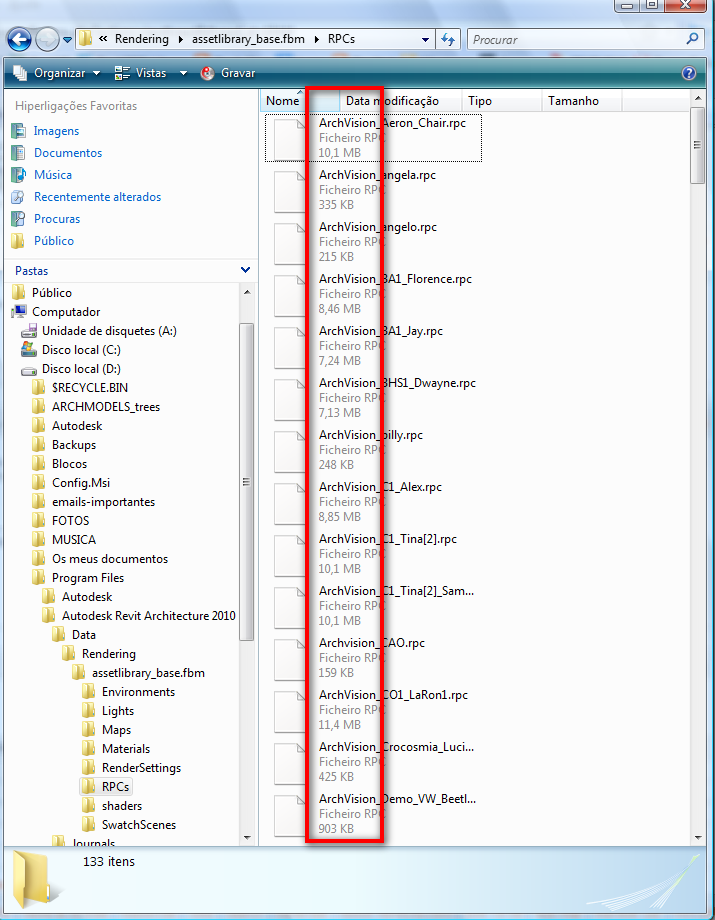Screen dimensions: 715x920
Task: Go back using the Back arrow button
Action: [19, 40]
